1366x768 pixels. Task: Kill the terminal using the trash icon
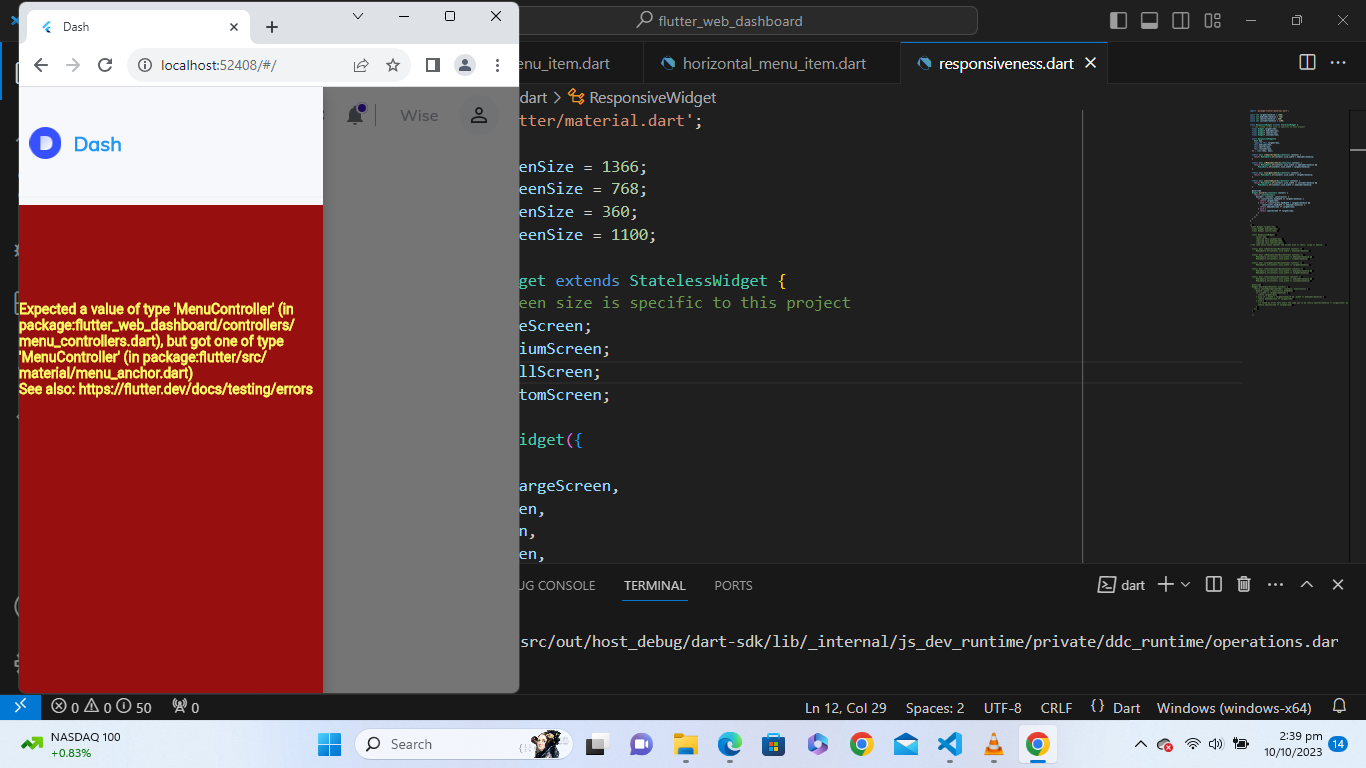point(1243,584)
